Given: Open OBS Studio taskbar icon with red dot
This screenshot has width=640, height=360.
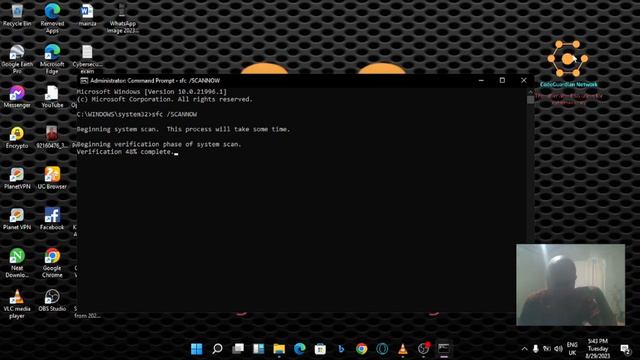Looking at the screenshot, I should [424, 349].
